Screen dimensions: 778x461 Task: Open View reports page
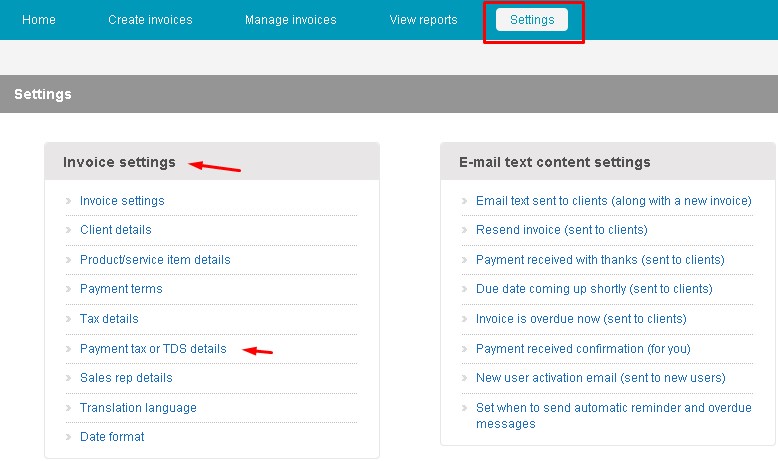point(423,20)
